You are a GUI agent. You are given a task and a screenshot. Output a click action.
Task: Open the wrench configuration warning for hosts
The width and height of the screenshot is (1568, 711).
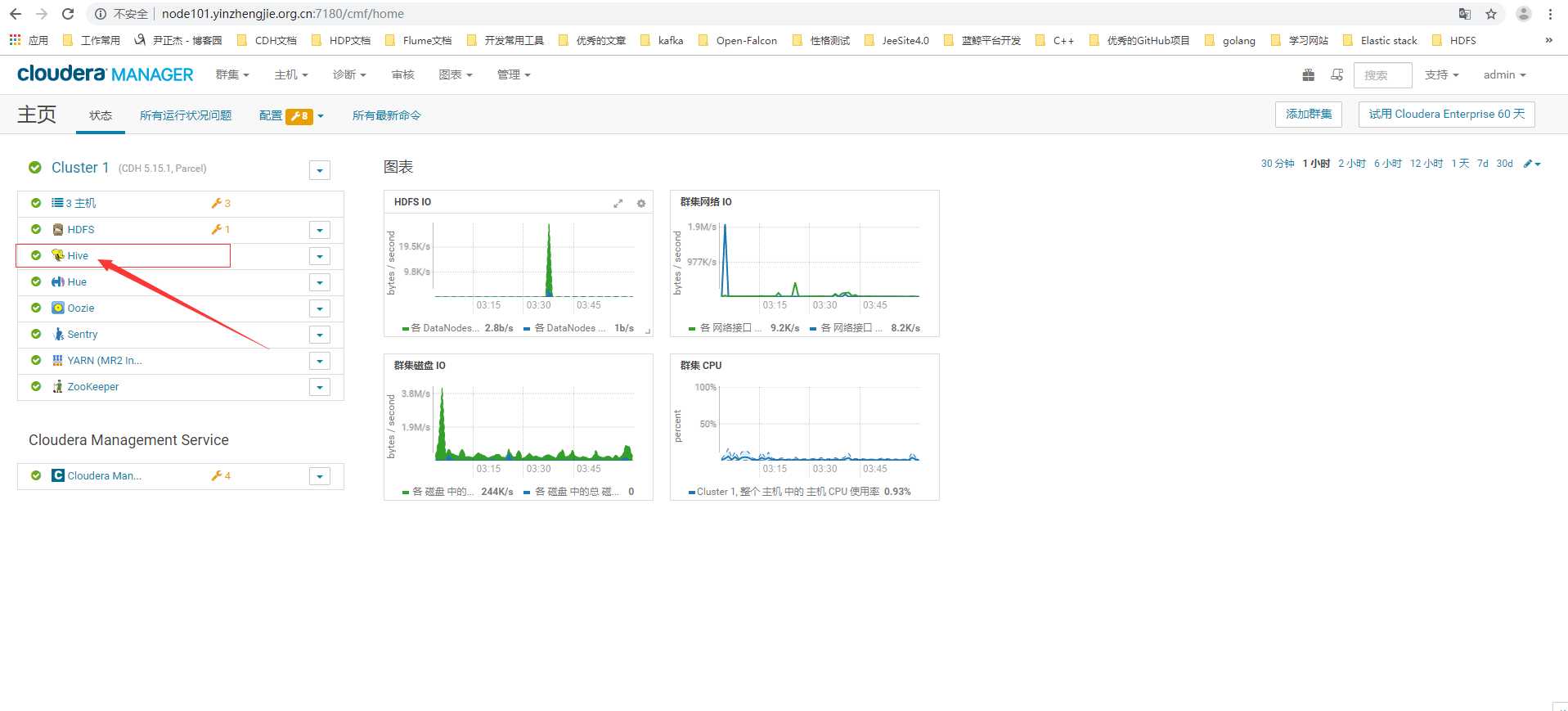point(221,204)
